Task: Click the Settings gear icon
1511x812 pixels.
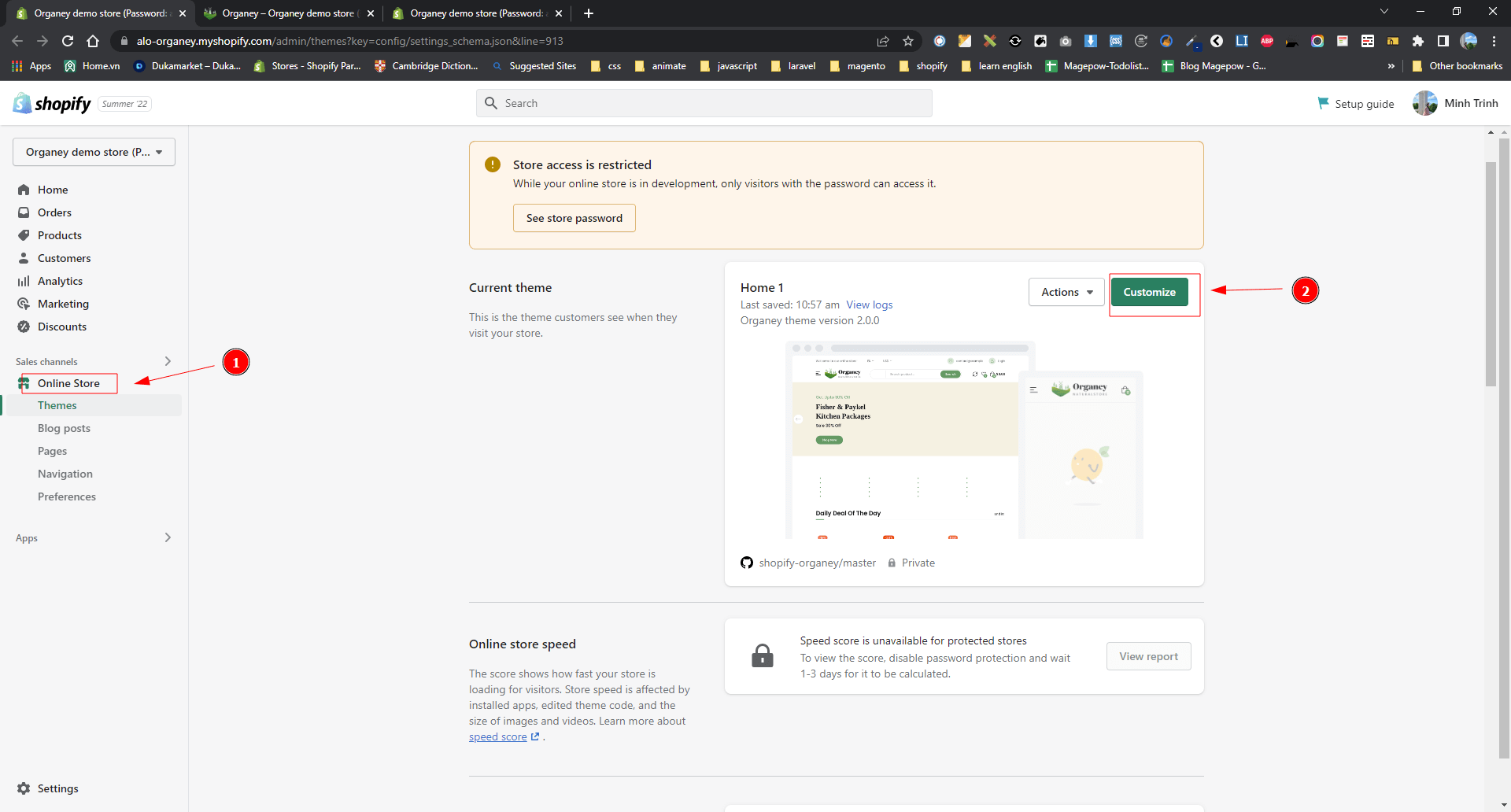Action: tap(24, 788)
